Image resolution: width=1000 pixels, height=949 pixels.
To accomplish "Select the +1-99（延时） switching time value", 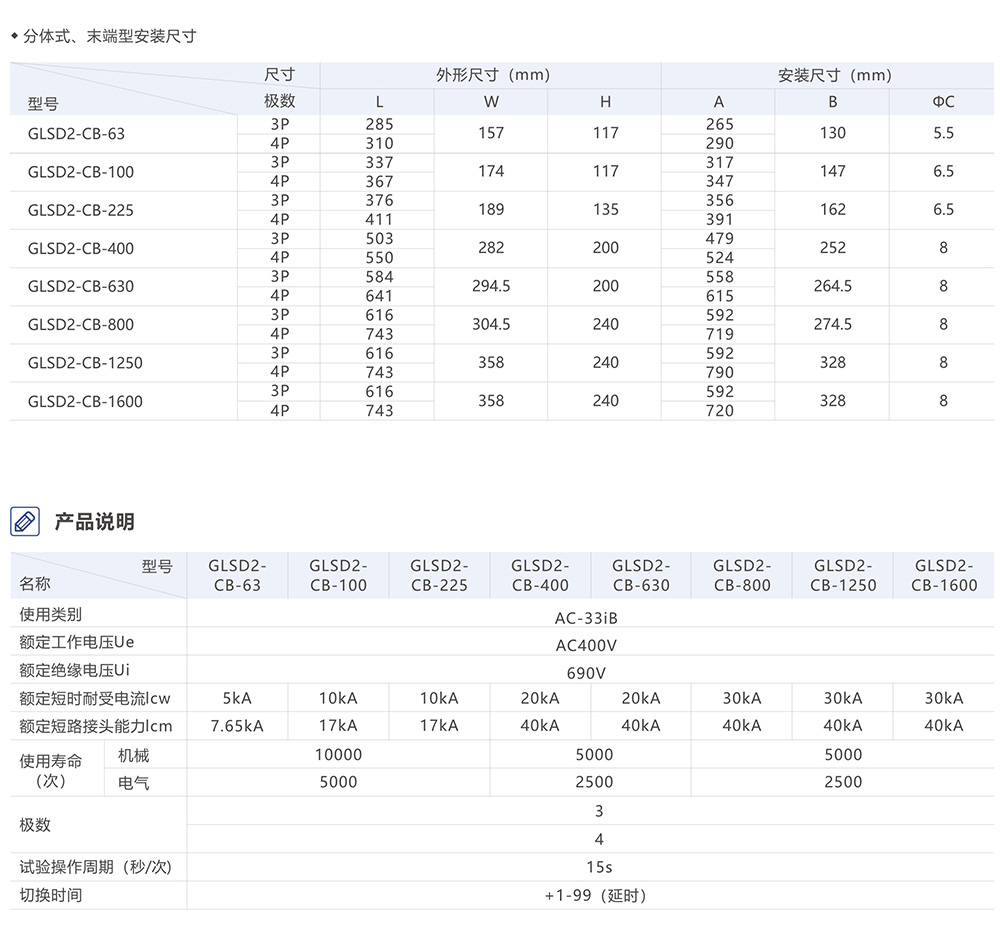I will (588, 896).
